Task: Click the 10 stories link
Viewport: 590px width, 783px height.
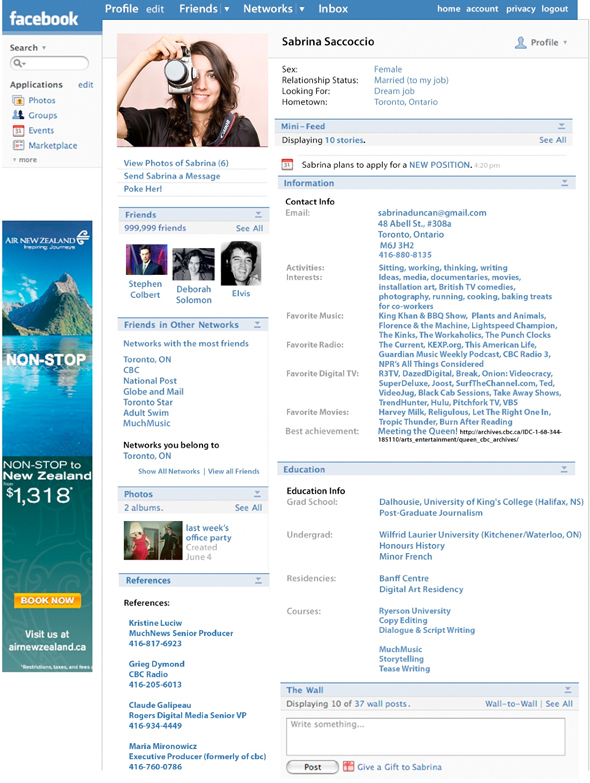Action: (344, 140)
